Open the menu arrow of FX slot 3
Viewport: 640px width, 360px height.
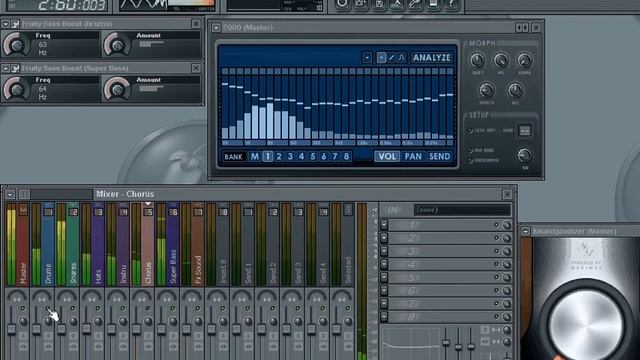pyautogui.click(x=384, y=251)
